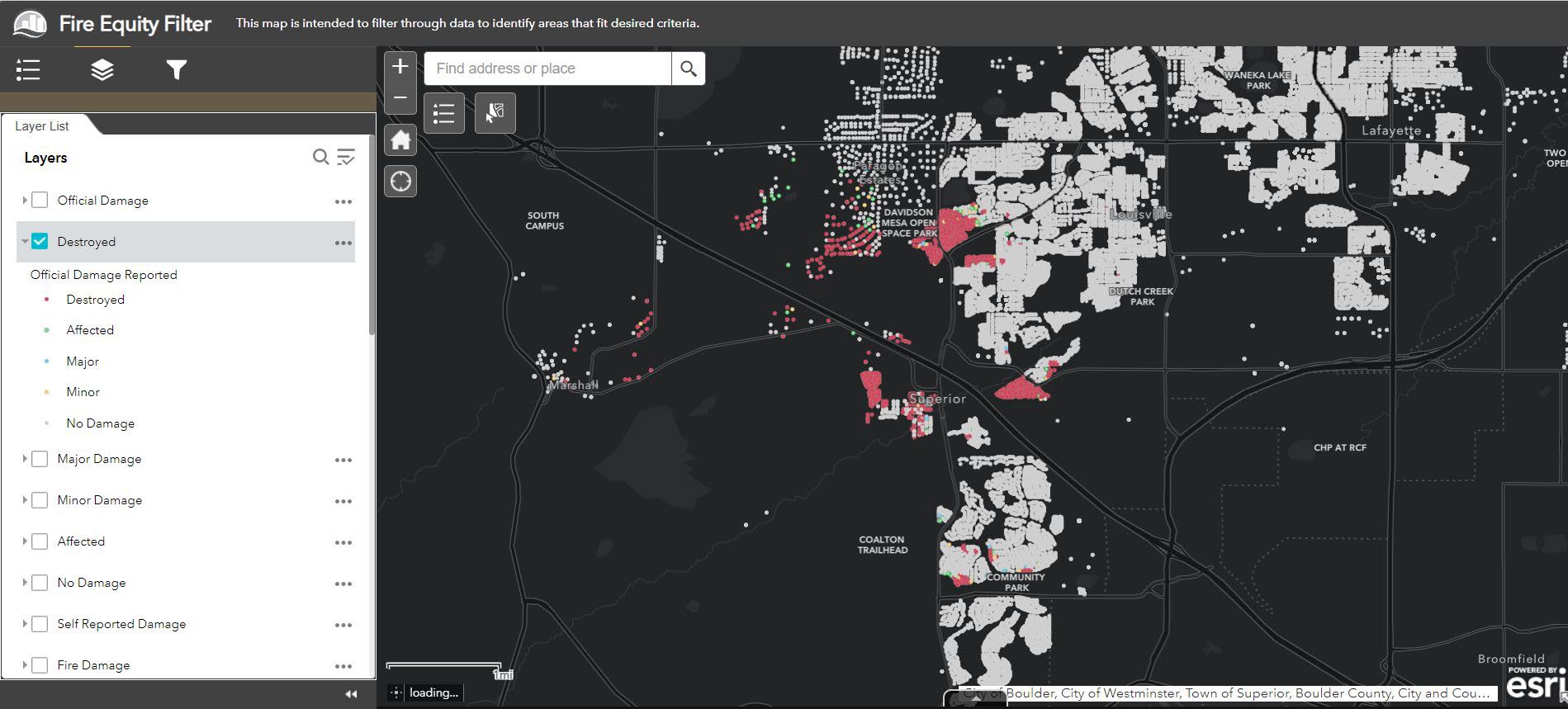The width and height of the screenshot is (1568, 709).
Task: Open the select features tool on map
Action: [x=495, y=113]
